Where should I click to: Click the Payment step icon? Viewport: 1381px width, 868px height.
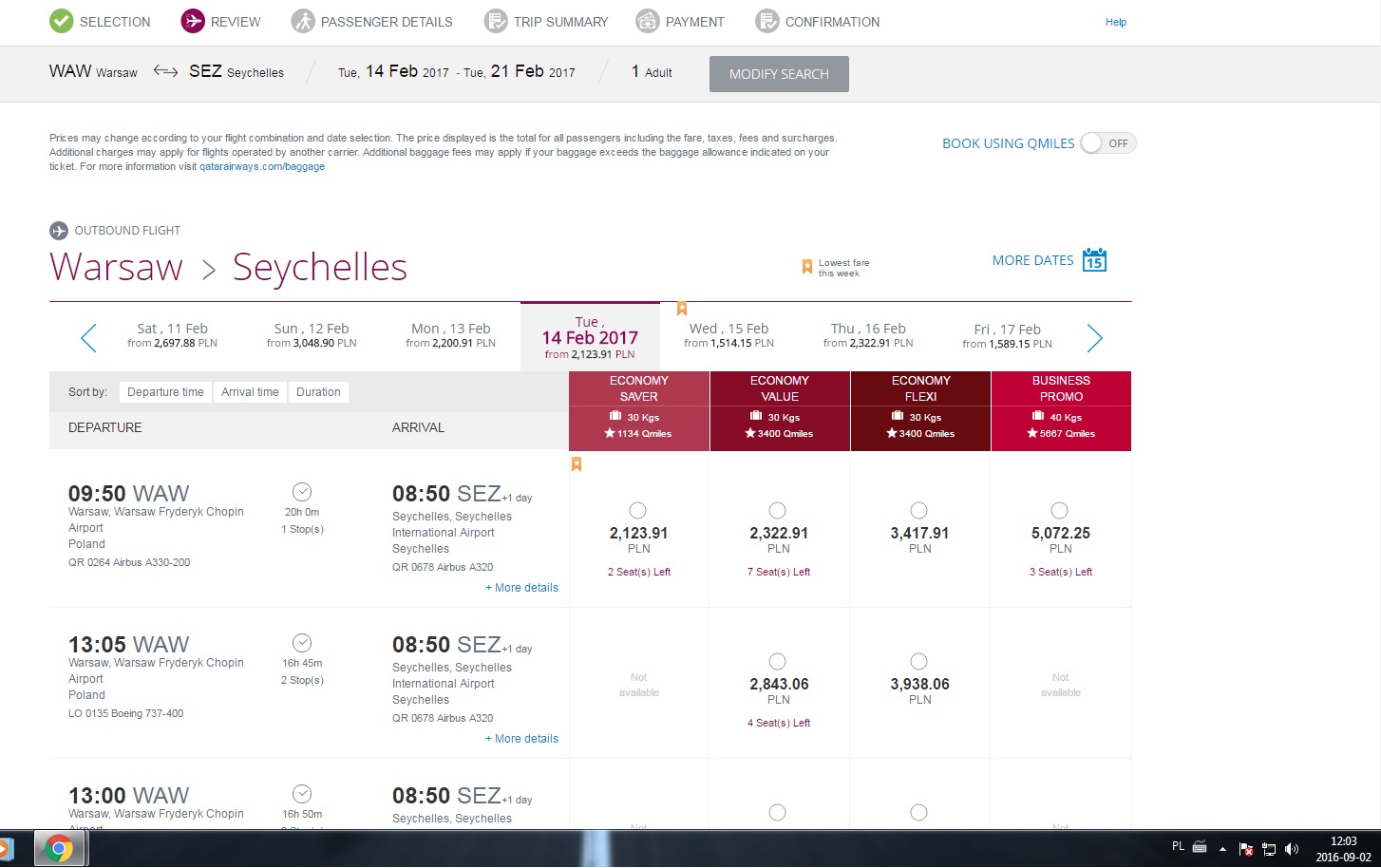pos(648,21)
